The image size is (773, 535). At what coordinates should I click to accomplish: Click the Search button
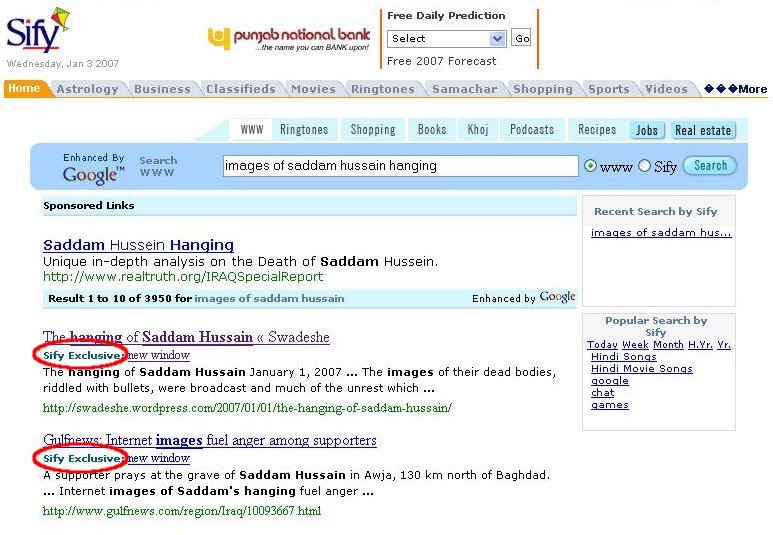710,166
